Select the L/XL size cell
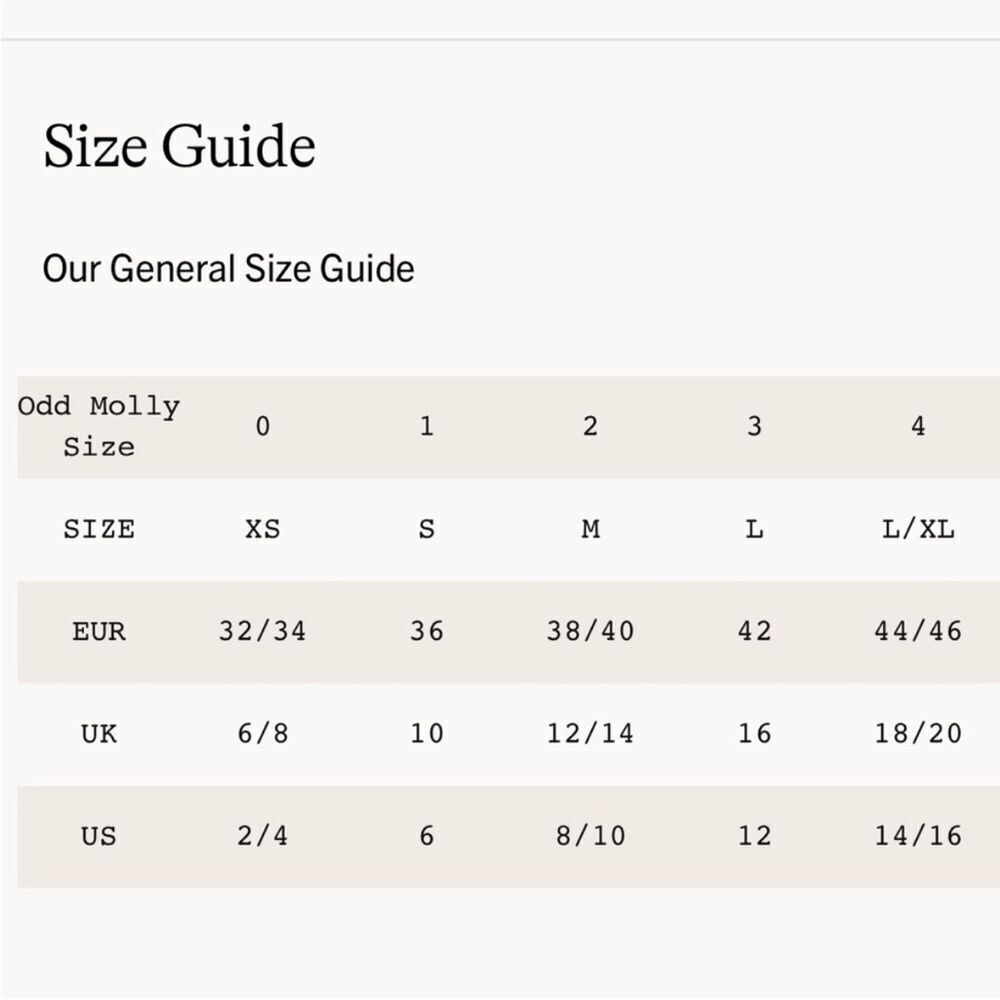1000x1000 pixels. (918, 529)
